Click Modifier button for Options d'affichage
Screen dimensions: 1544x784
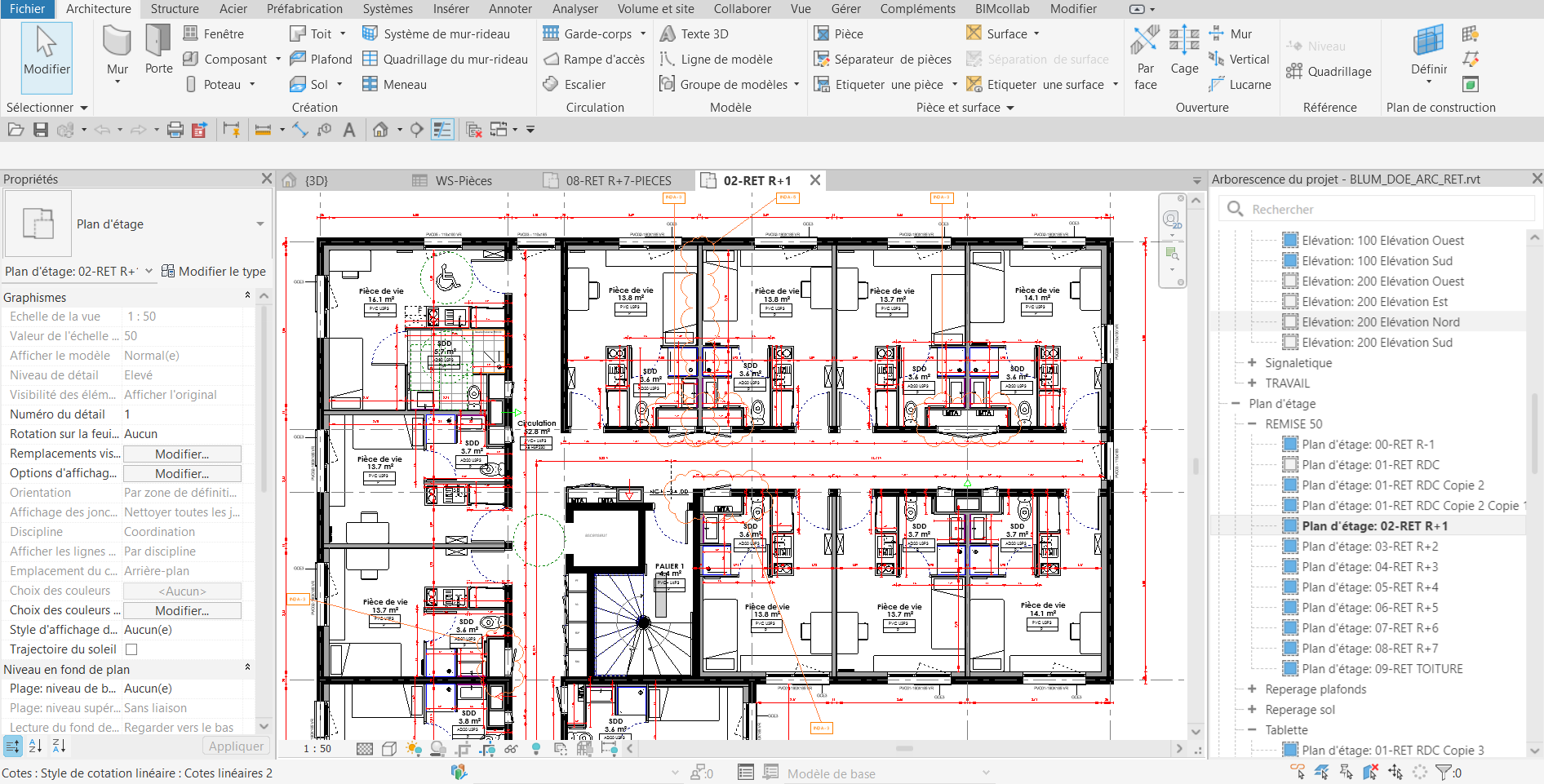click(182, 474)
